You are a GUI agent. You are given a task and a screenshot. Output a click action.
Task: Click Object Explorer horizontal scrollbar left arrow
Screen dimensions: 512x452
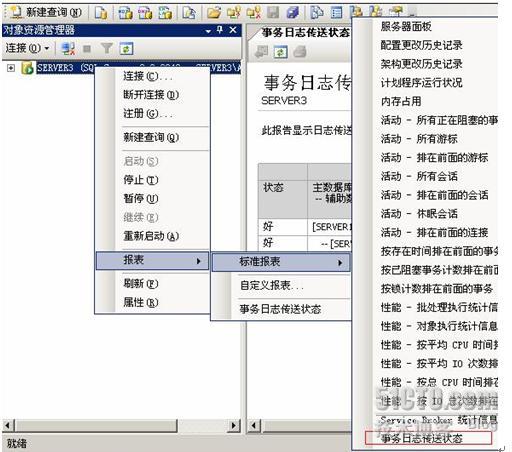coord(8,426)
